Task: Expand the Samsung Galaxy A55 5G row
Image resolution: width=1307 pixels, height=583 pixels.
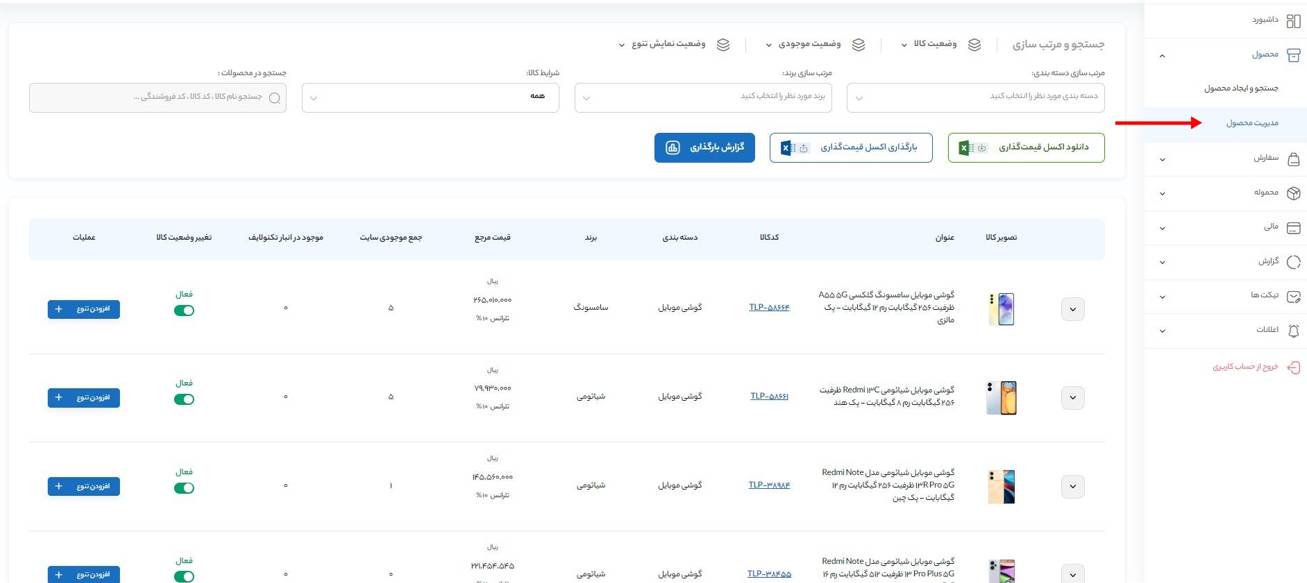Action: [1073, 309]
